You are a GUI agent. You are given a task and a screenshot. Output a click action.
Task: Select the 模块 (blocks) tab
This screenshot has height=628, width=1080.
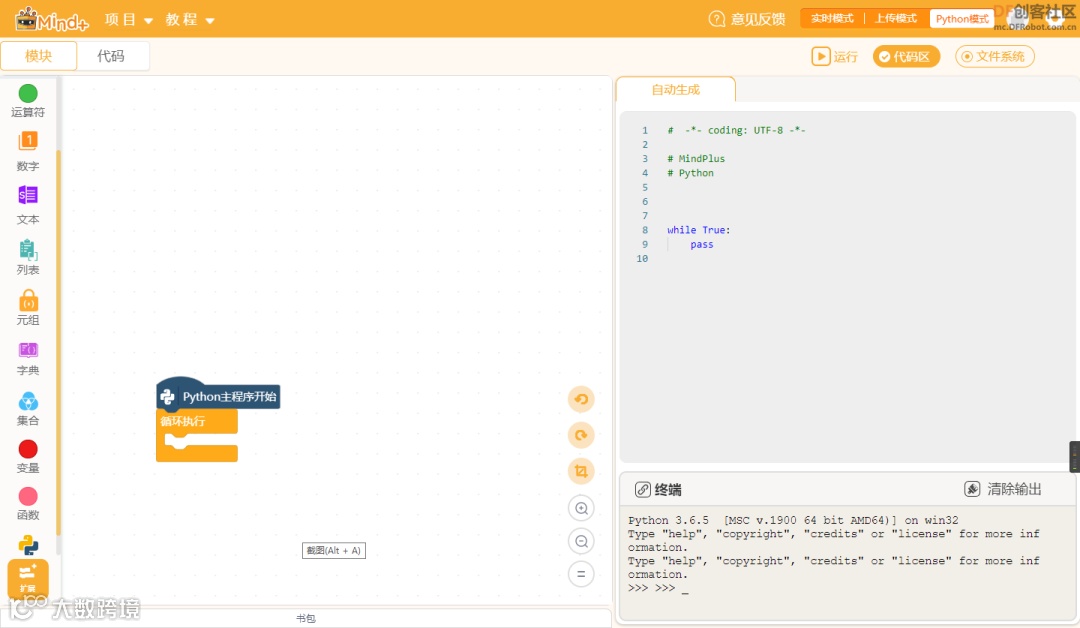tap(39, 56)
